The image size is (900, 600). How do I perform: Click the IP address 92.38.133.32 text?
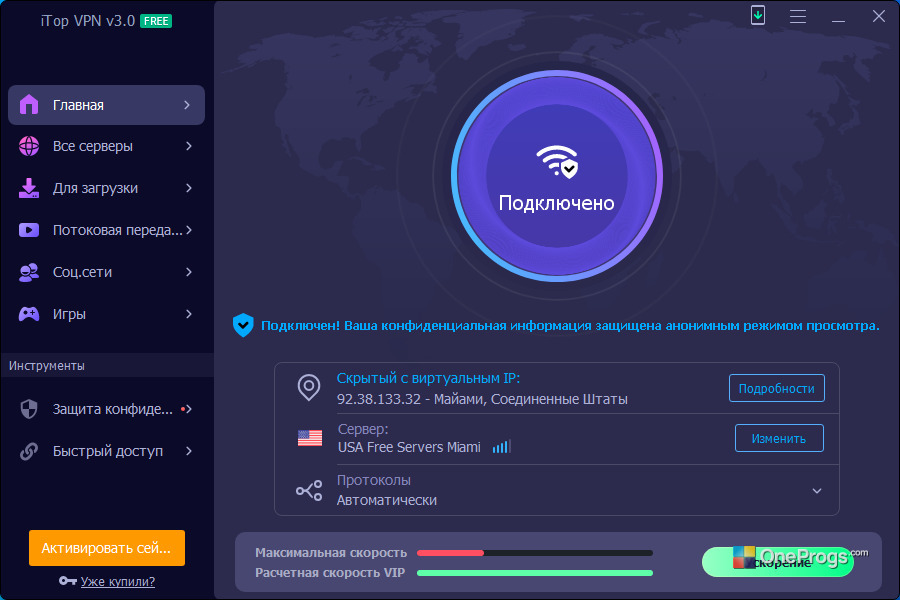pos(379,399)
